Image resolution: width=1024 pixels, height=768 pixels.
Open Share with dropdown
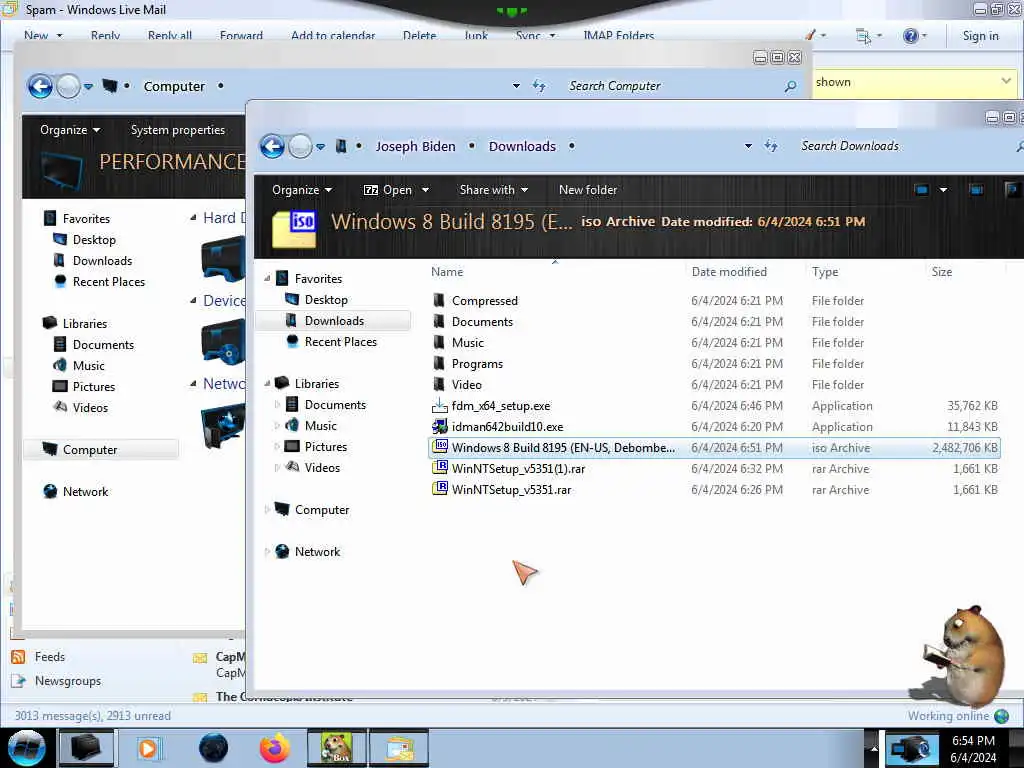click(x=493, y=190)
